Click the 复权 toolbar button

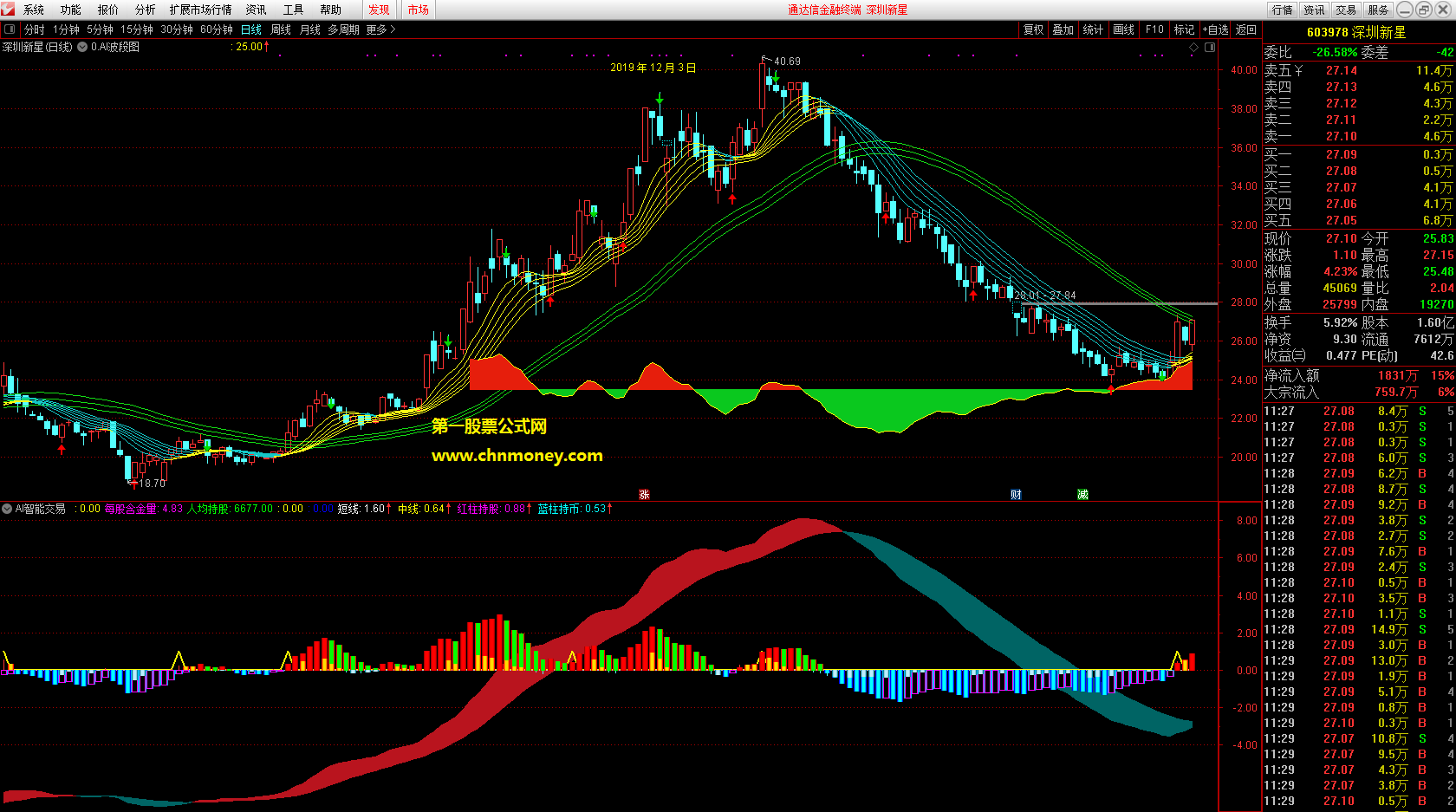[x=1034, y=29]
